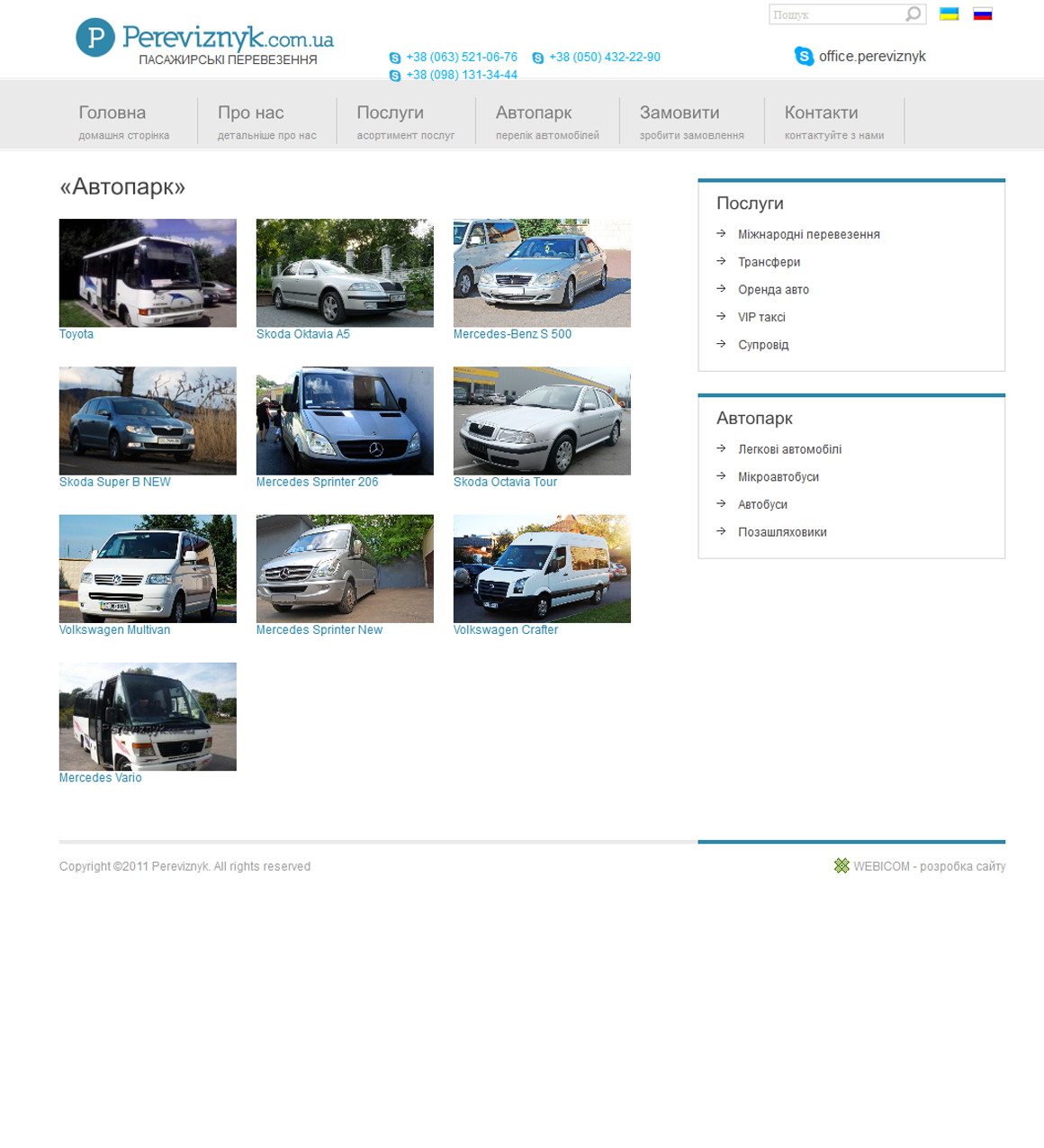The height and width of the screenshot is (1148, 1044).
Task: Open the Skoda Super B NEW photo
Action: point(148,420)
